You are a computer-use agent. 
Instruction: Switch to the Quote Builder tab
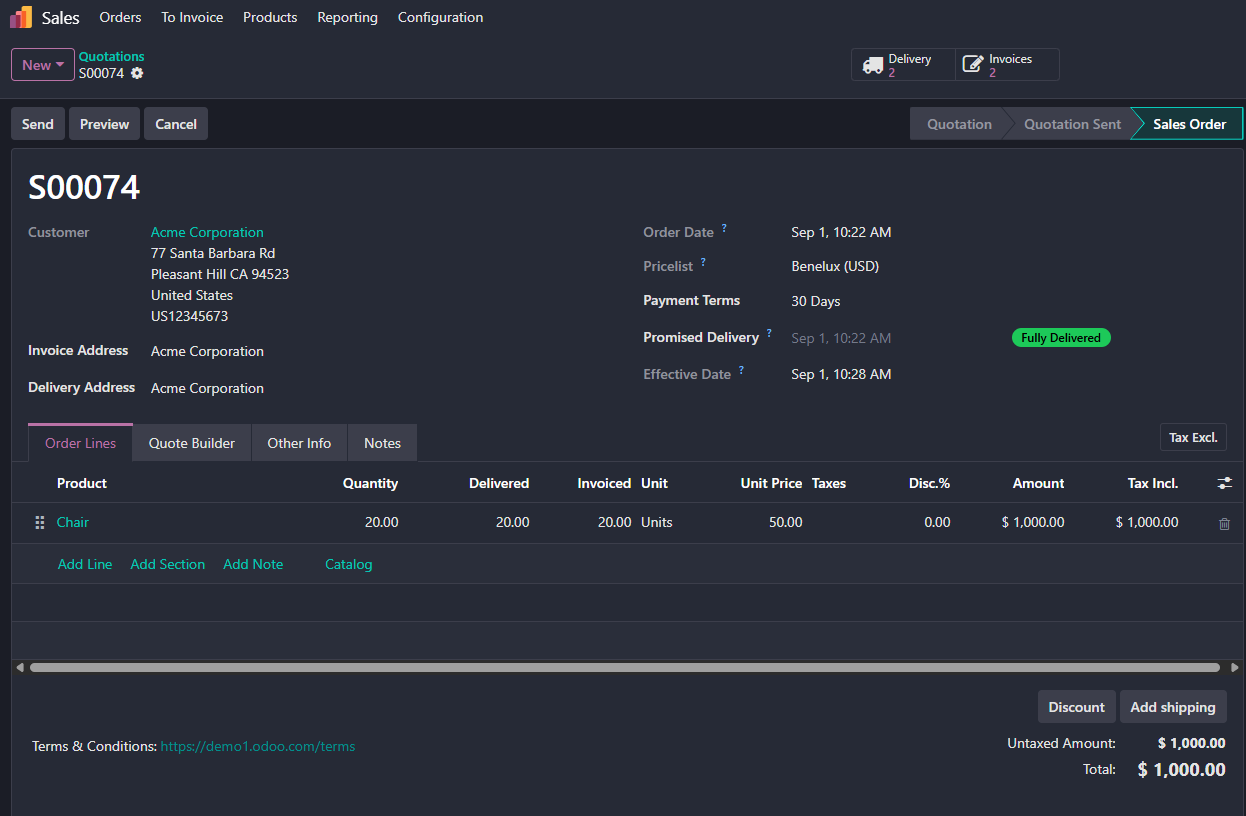[192, 443]
